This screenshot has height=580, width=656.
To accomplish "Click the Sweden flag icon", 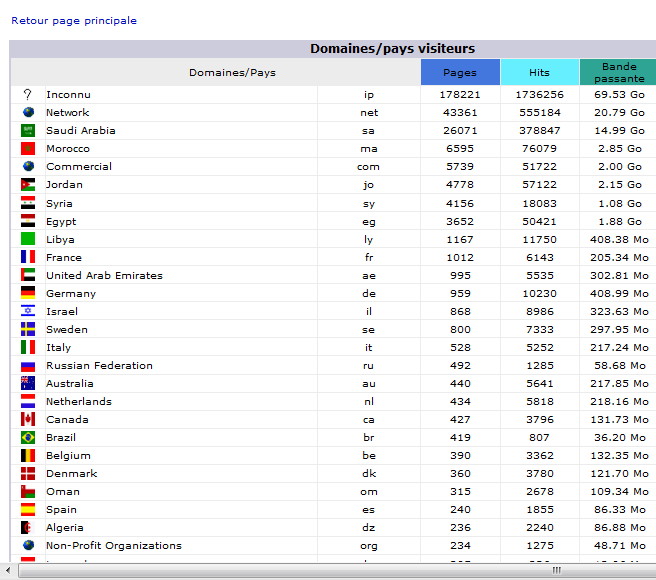I will click(x=28, y=329).
